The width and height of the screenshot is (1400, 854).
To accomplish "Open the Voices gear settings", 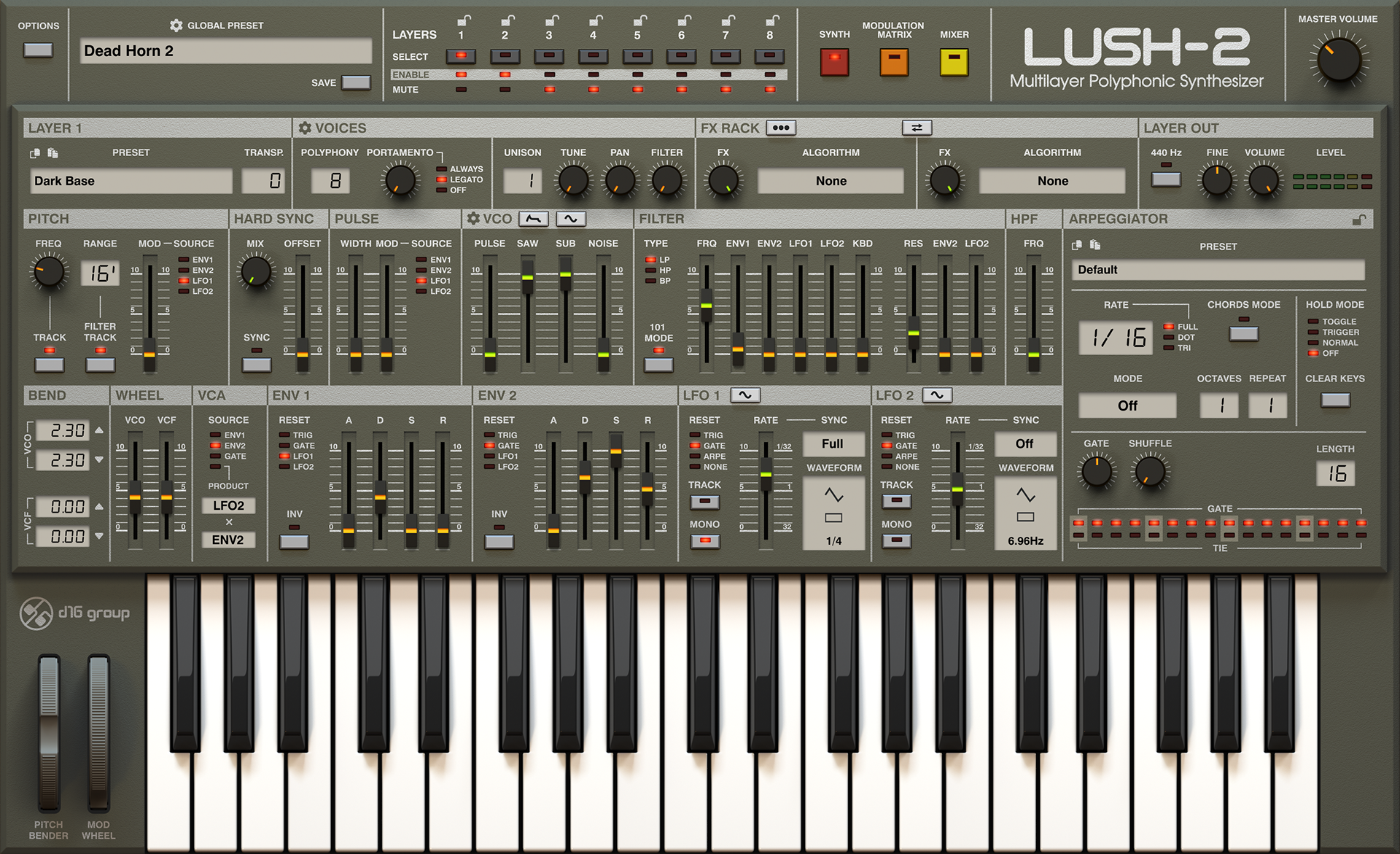I will 305,128.
